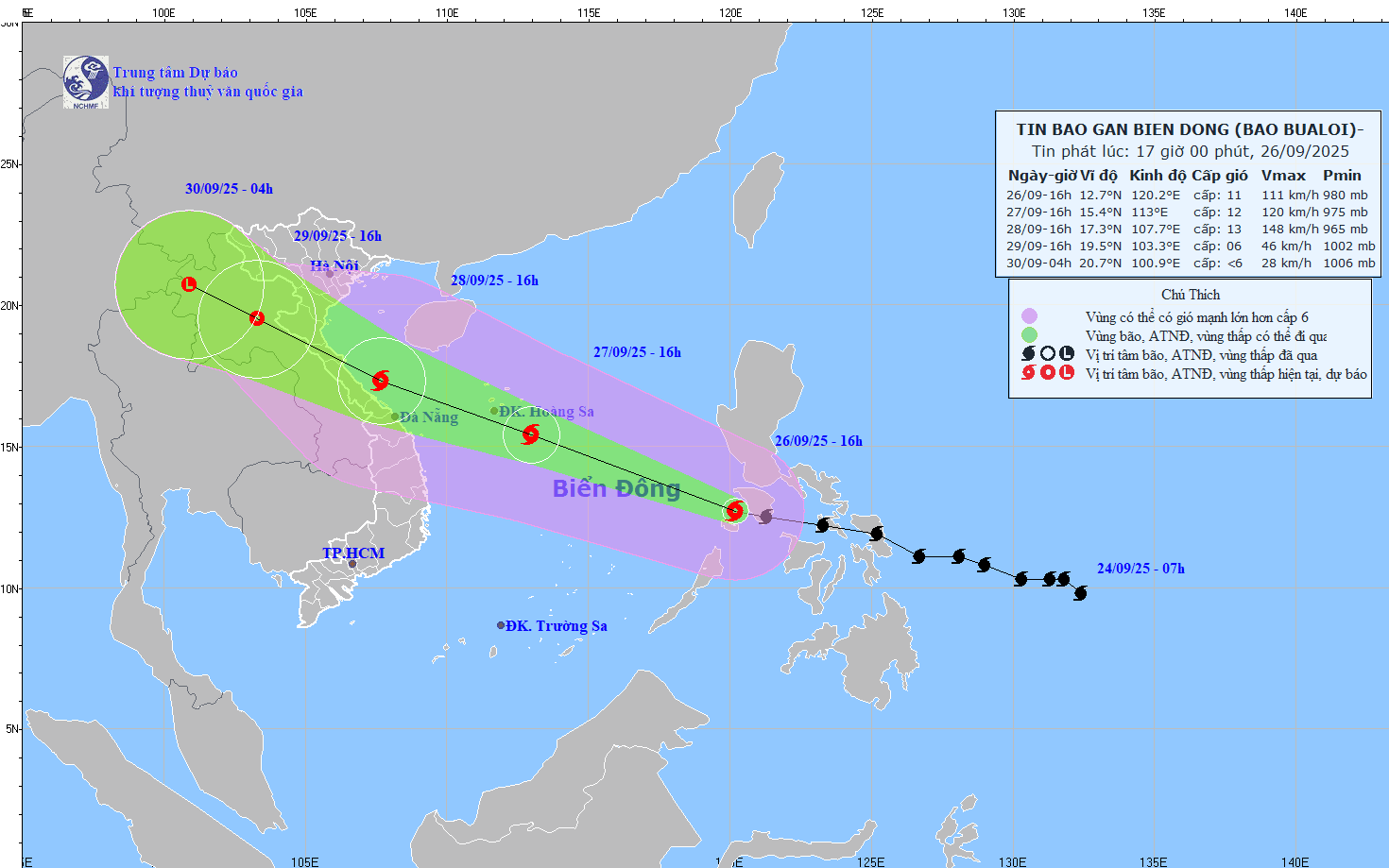Click the green swatch in the Chú Thích legend
This screenshot has width=1389, height=868.
pos(1029,335)
